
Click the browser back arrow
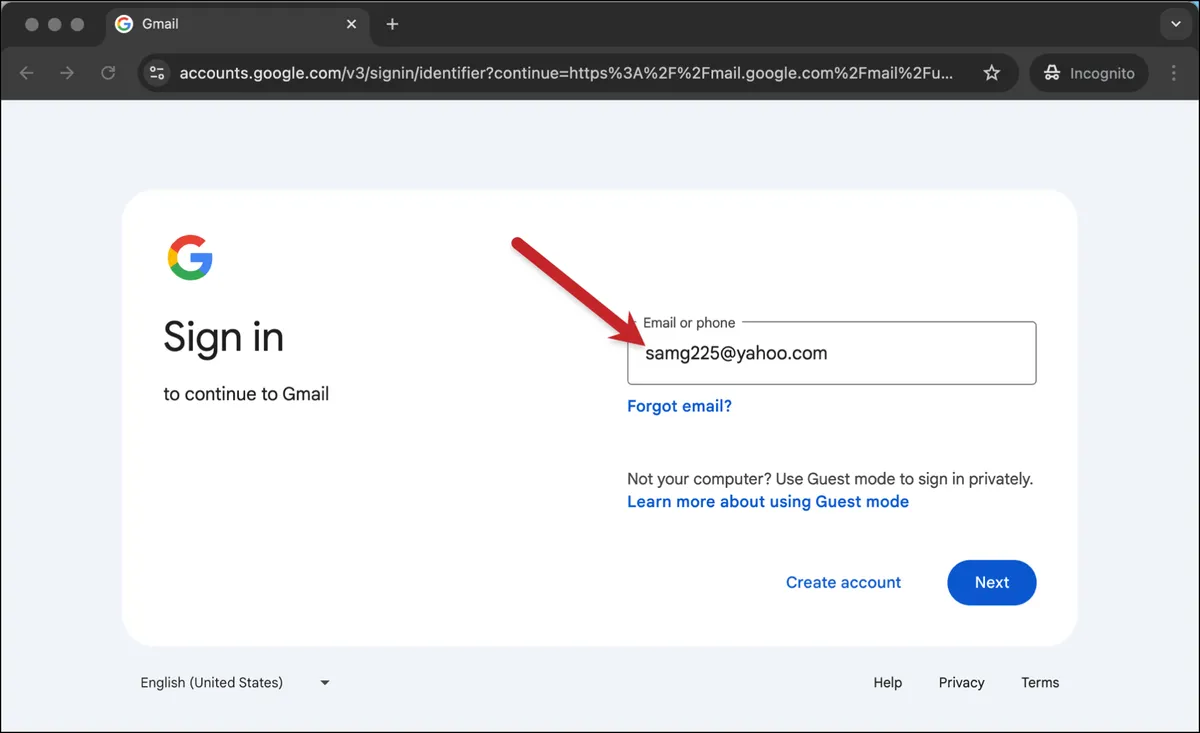tap(27, 73)
